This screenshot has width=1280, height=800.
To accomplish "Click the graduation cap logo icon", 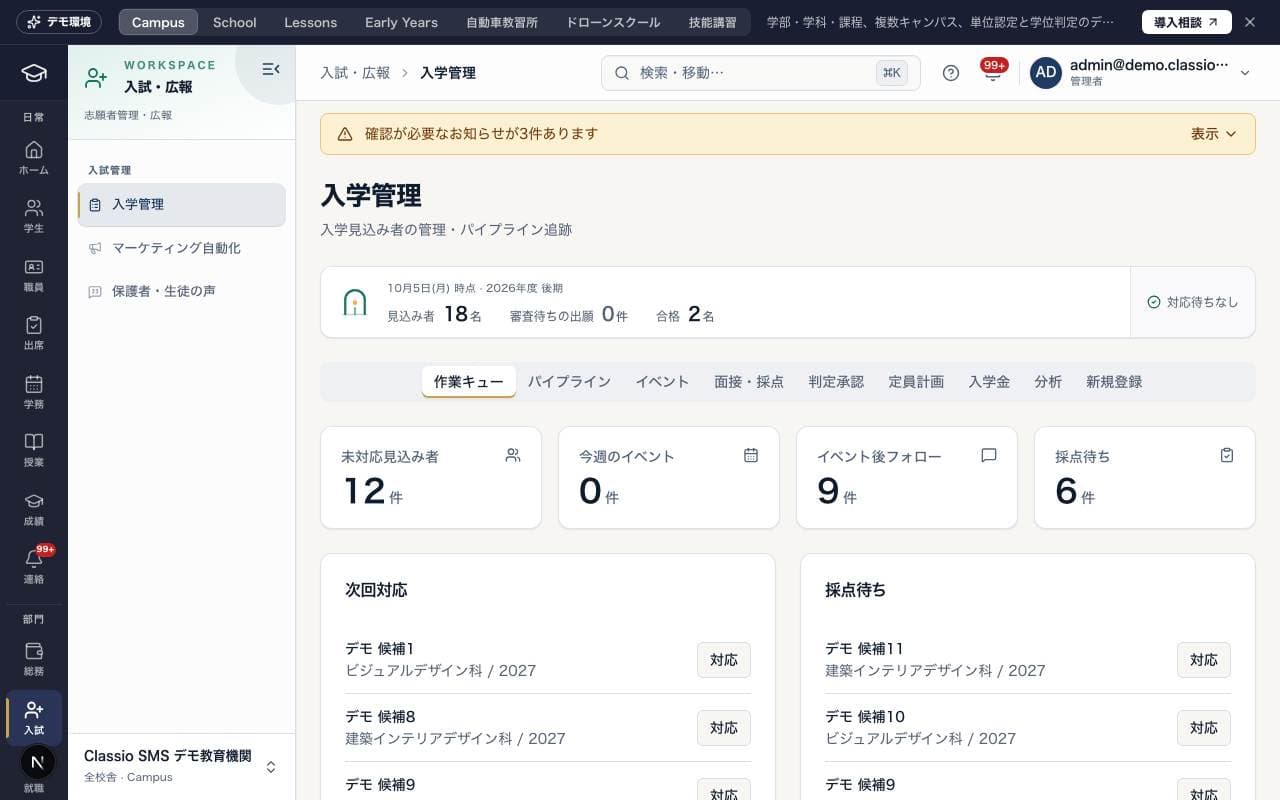I will (x=34, y=73).
